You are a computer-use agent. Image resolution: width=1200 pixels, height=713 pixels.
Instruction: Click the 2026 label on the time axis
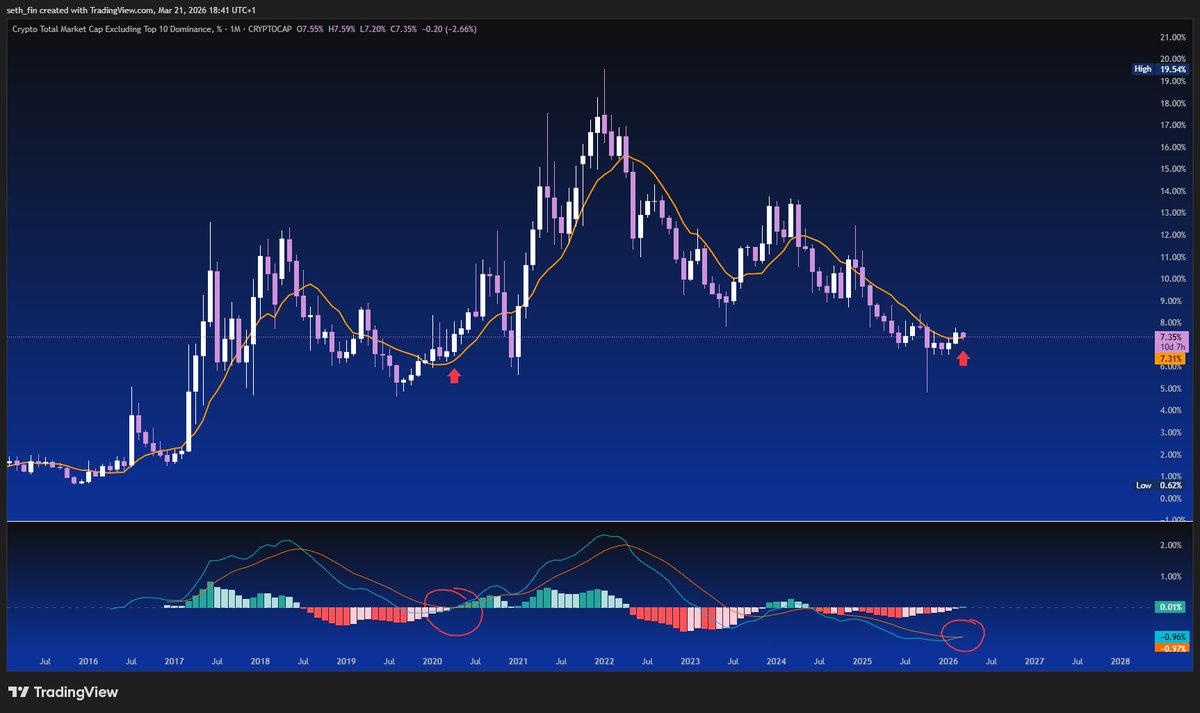point(948,662)
